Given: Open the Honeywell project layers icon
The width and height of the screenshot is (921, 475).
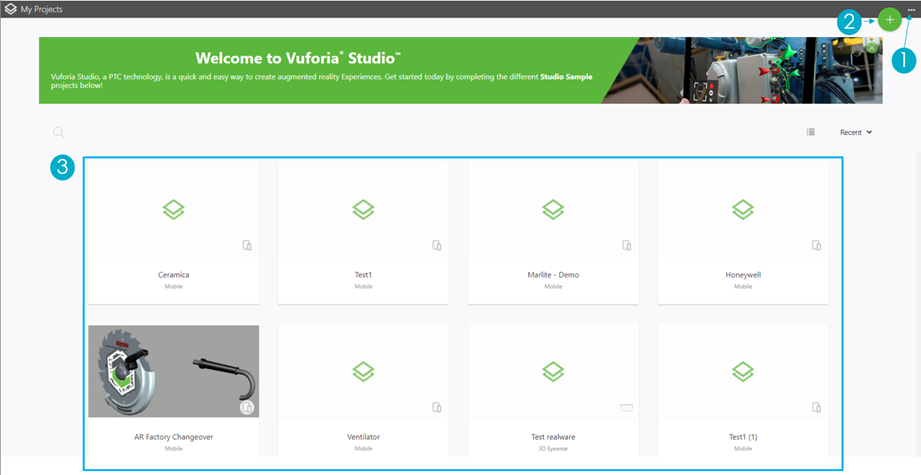Looking at the screenshot, I should click(742, 210).
